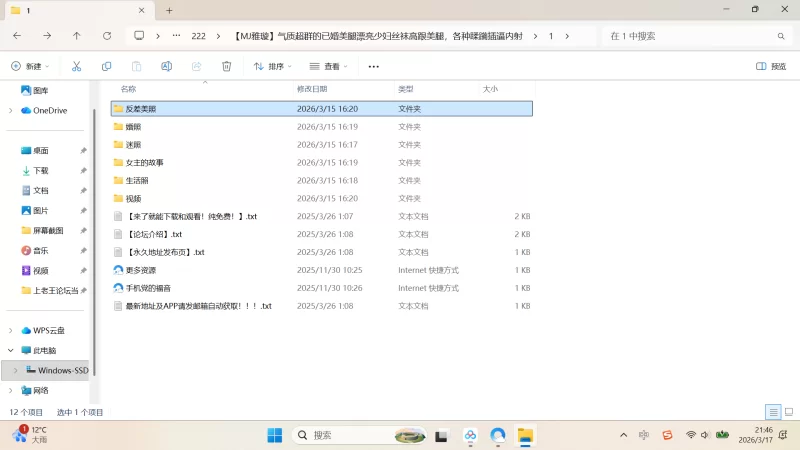Navigate back with the back arrow
The height and width of the screenshot is (450, 800).
coord(17,36)
